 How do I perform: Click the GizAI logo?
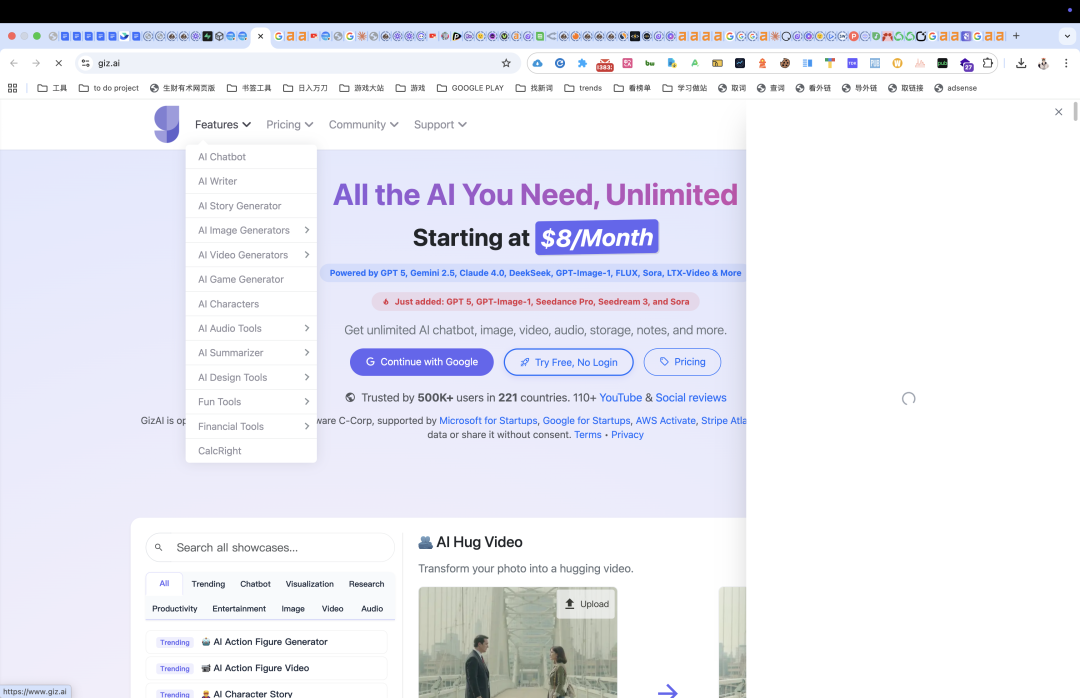click(x=167, y=124)
